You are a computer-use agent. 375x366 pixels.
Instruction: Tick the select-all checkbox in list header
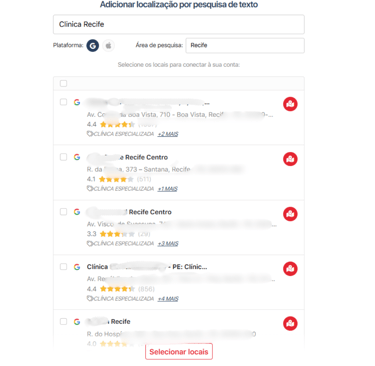point(63,83)
